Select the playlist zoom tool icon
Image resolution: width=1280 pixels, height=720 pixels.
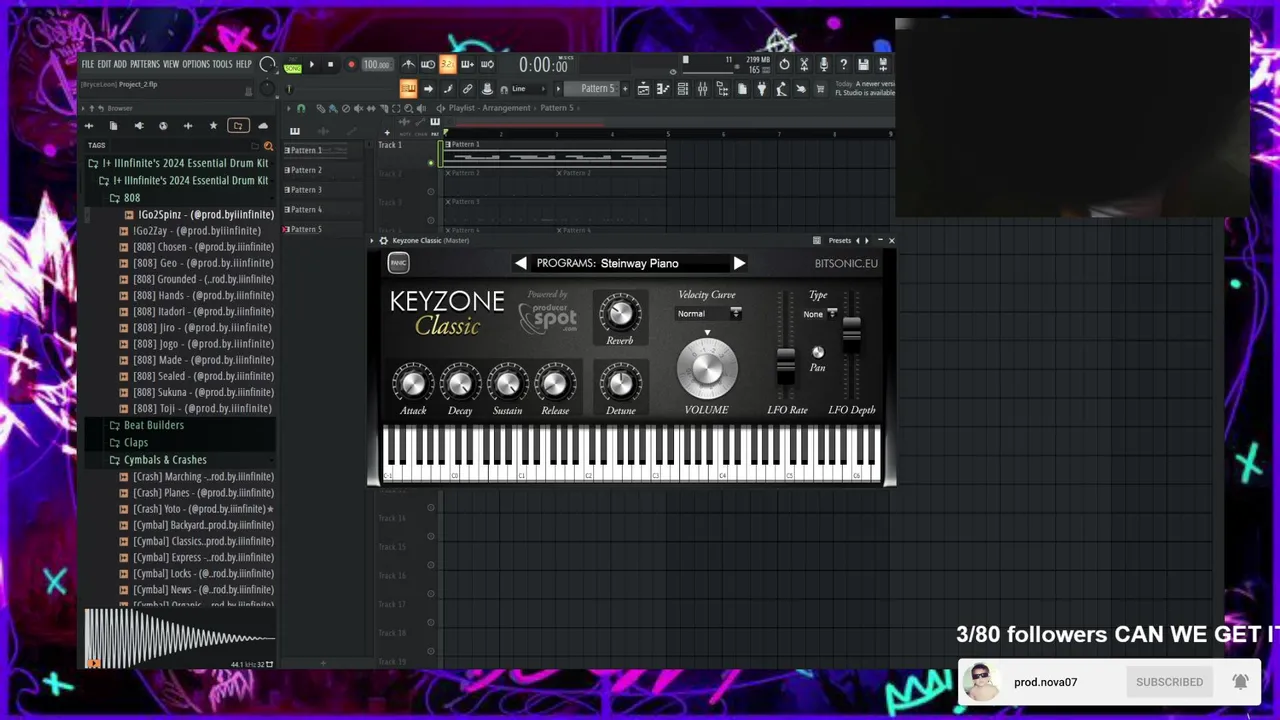coord(408,108)
